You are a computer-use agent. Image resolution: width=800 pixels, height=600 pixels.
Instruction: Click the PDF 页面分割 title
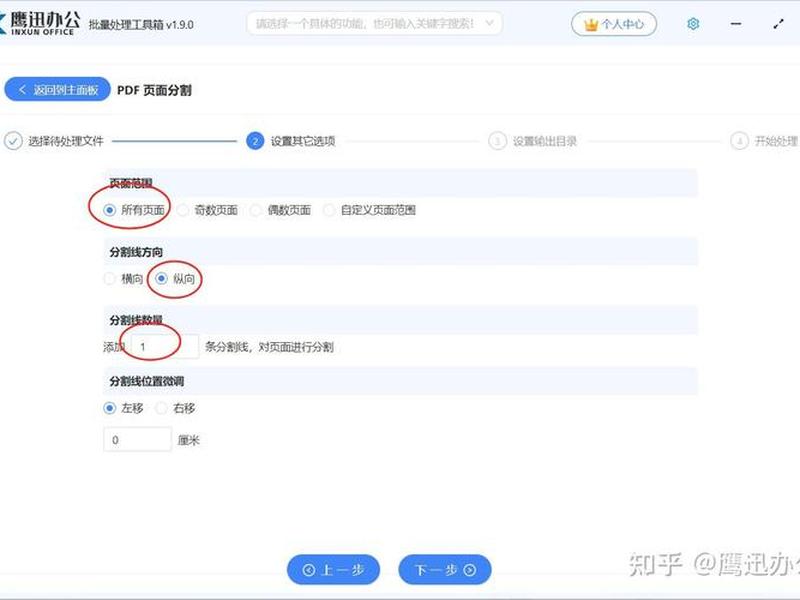154,90
